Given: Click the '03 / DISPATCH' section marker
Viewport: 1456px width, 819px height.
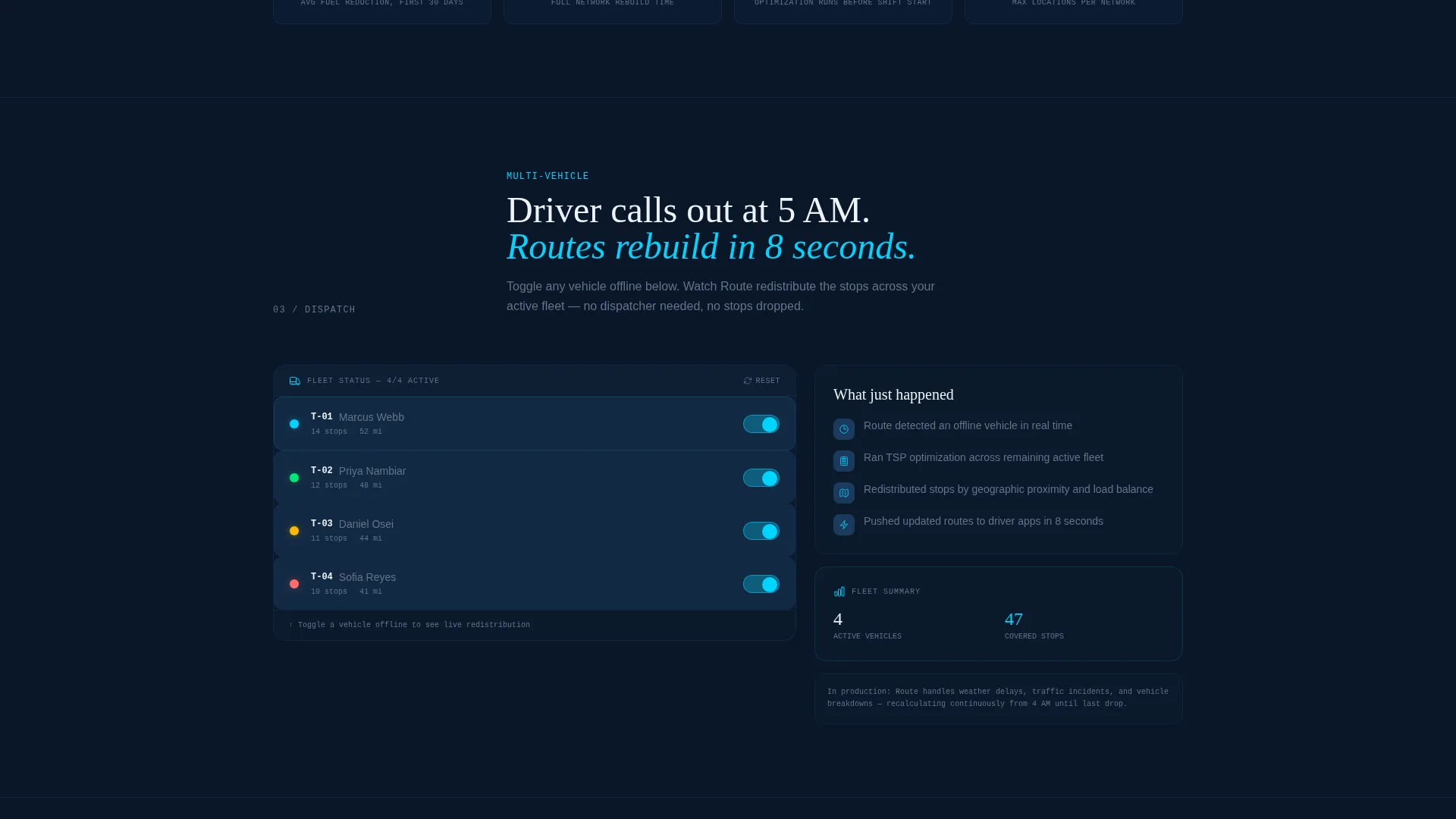Looking at the screenshot, I should click(314, 309).
